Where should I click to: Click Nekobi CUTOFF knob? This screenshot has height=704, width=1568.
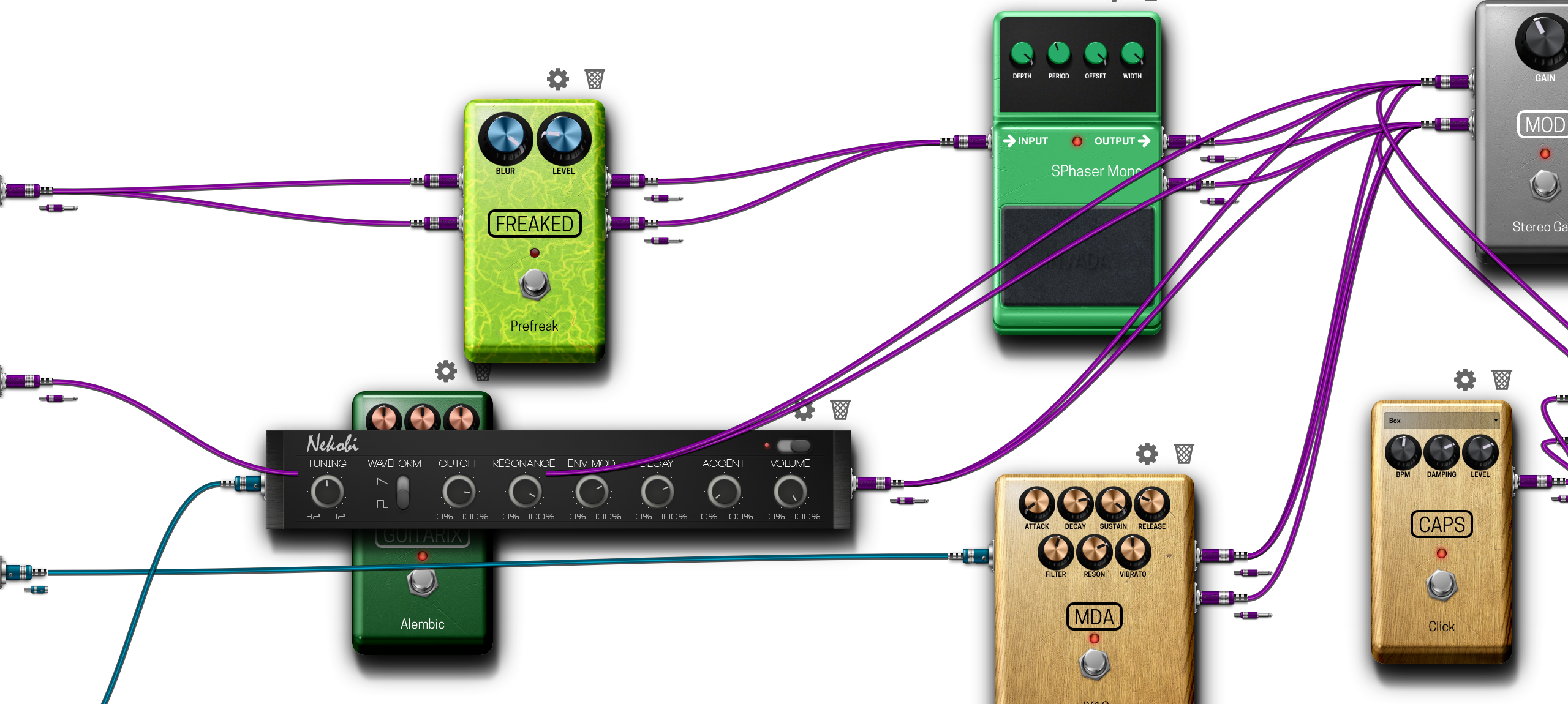458,492
